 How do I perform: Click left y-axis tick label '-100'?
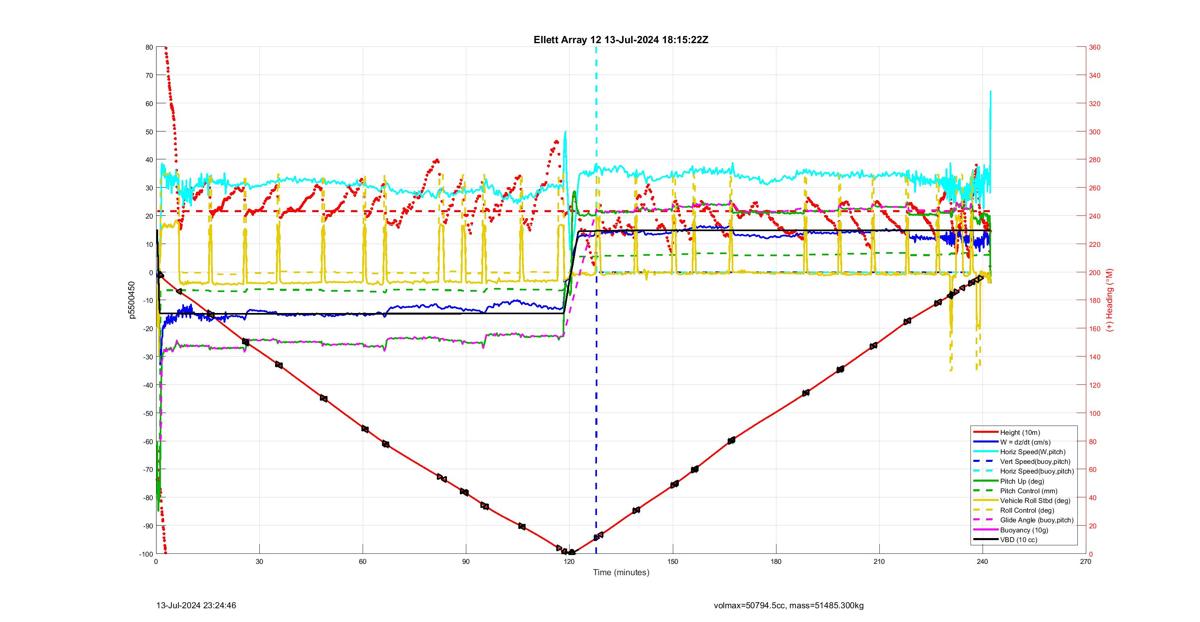144,554
